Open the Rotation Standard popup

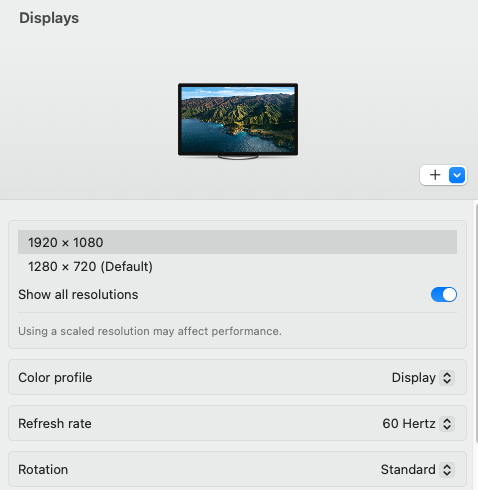click(x=418, y=470)
